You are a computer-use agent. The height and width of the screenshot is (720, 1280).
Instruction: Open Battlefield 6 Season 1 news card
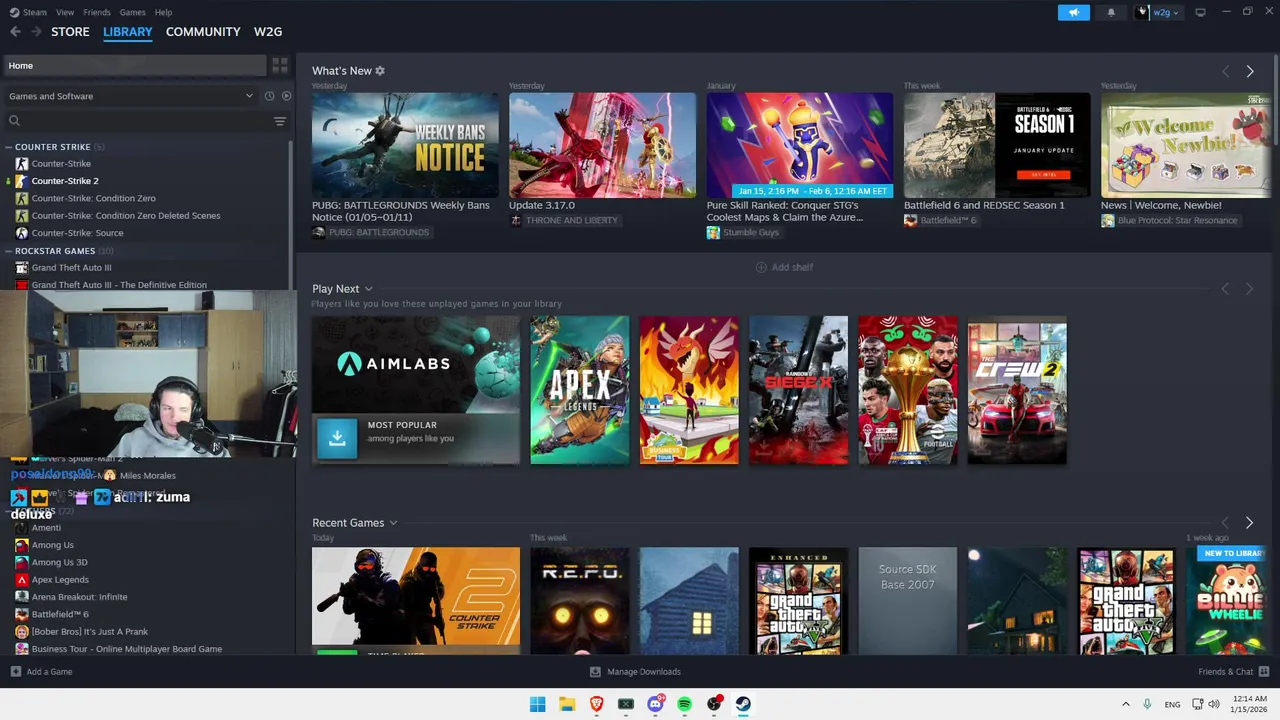[x=997, y=145]
